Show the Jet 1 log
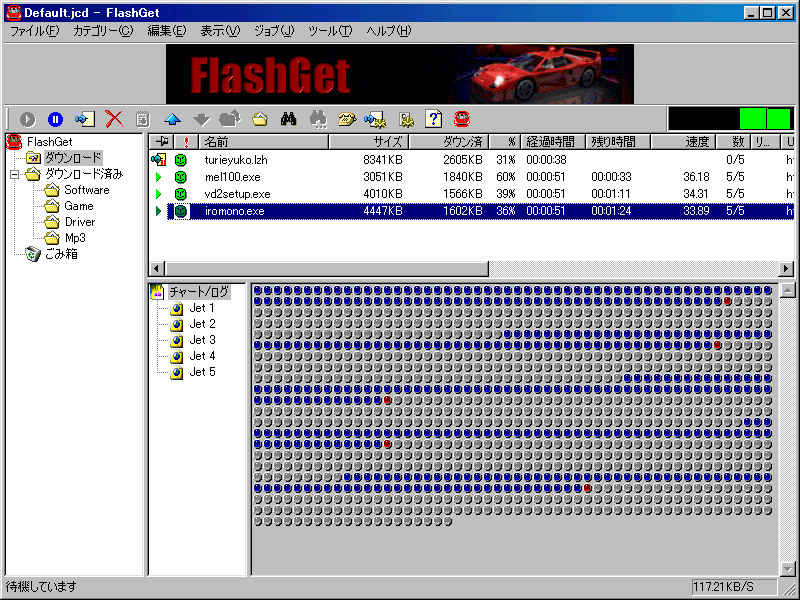Viewport: 800px width, 600px height. point(202,308)
